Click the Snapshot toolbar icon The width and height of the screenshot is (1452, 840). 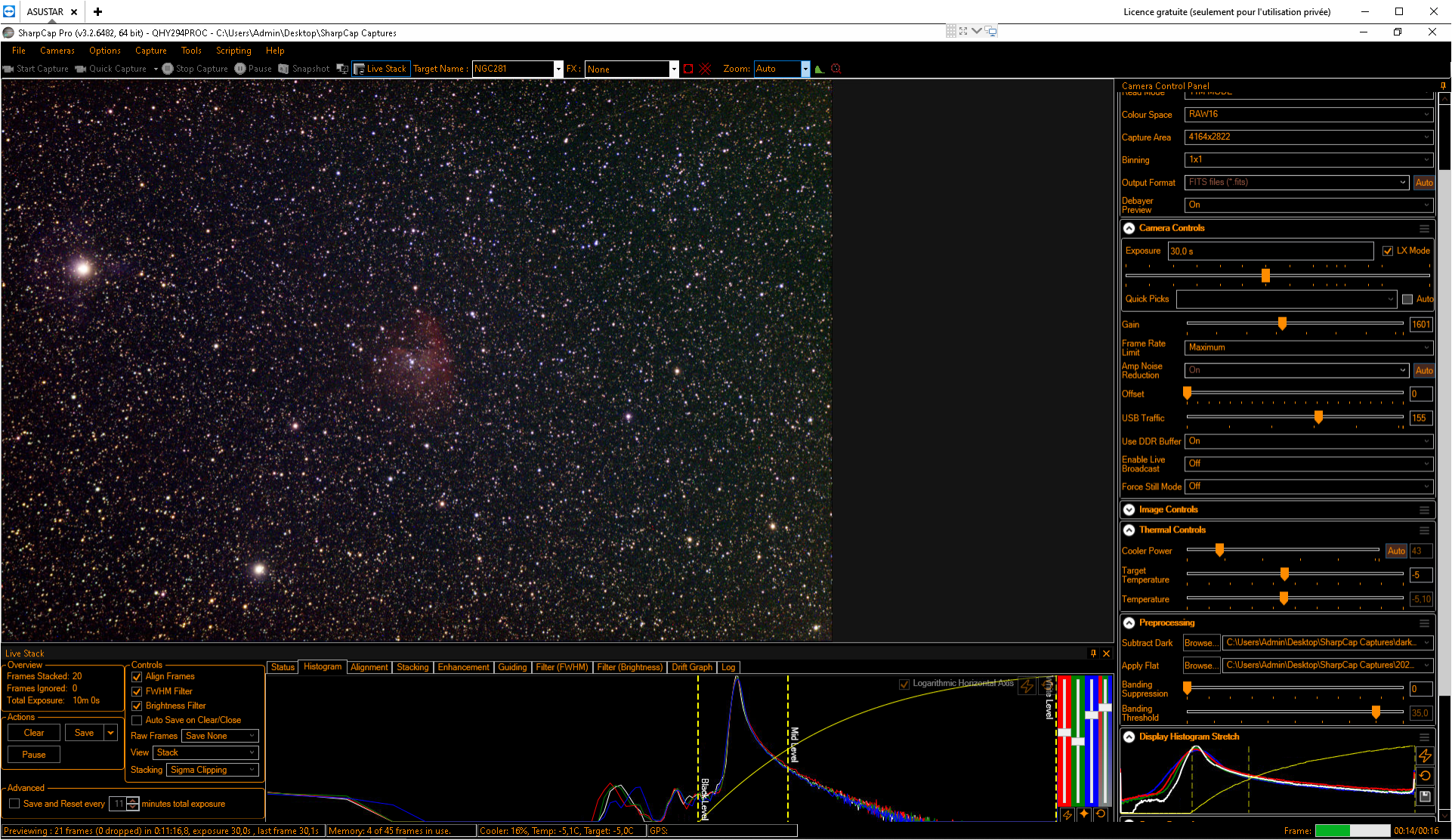[283, 69]
